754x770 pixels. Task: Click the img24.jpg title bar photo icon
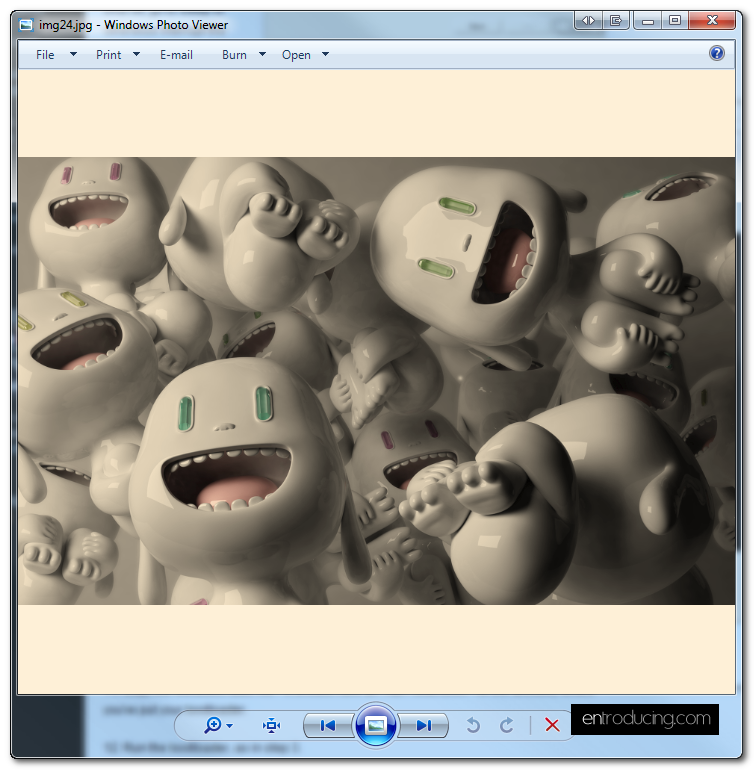pyautogui.click(x=26, y=25)
